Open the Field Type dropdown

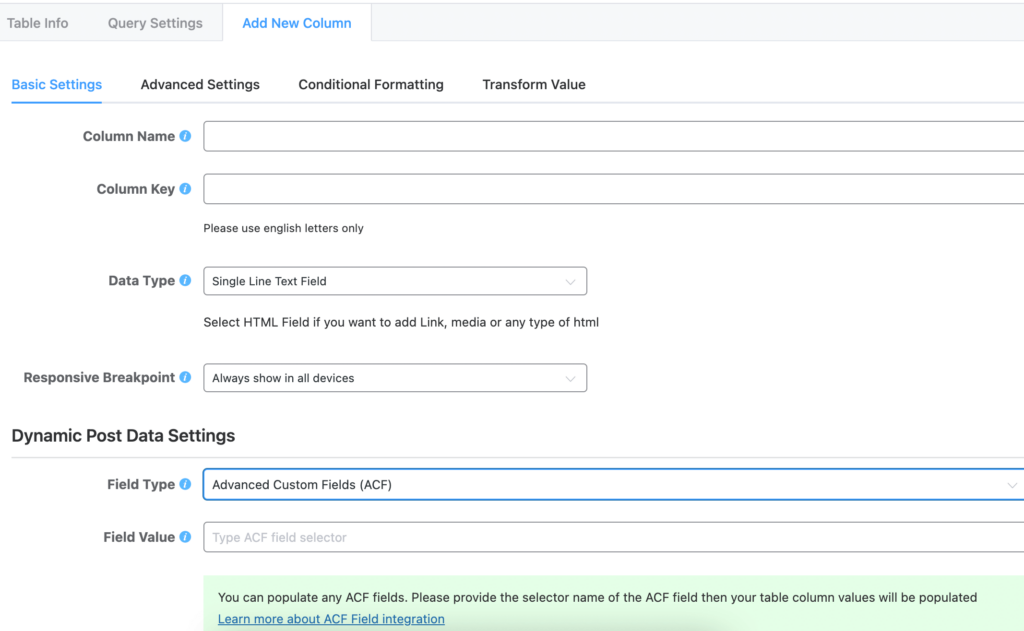tap(613, 485)
